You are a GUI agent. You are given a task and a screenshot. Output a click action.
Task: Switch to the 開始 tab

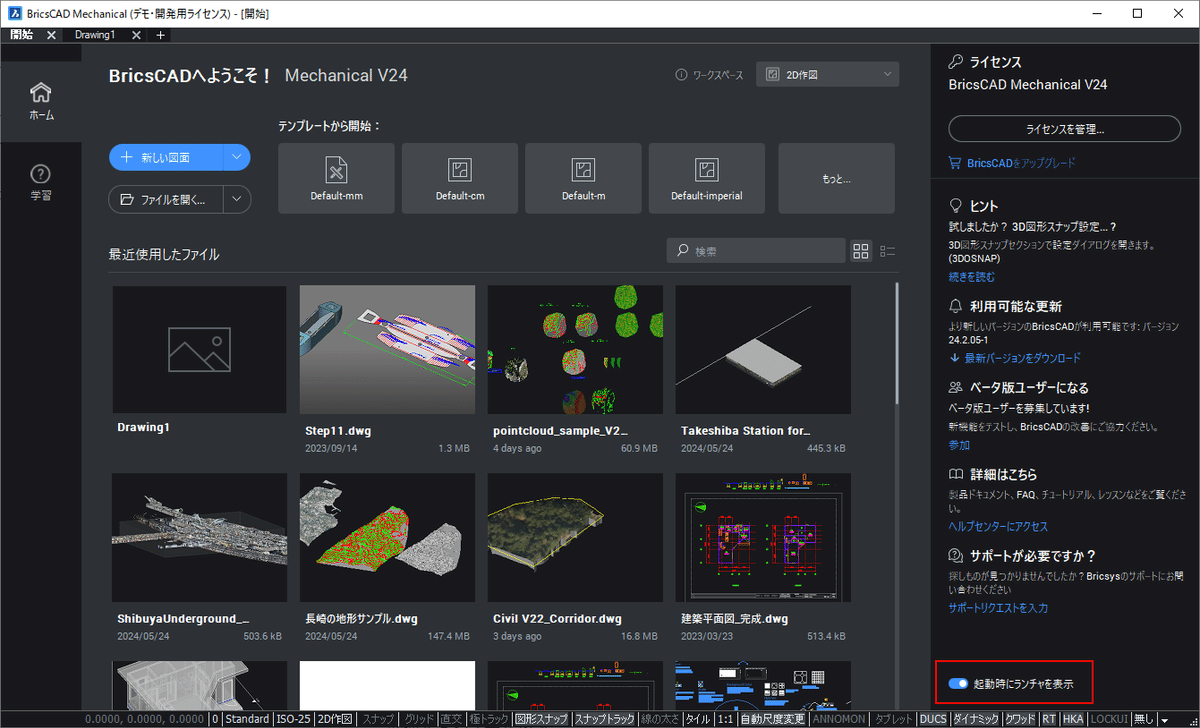coord(22,35)
